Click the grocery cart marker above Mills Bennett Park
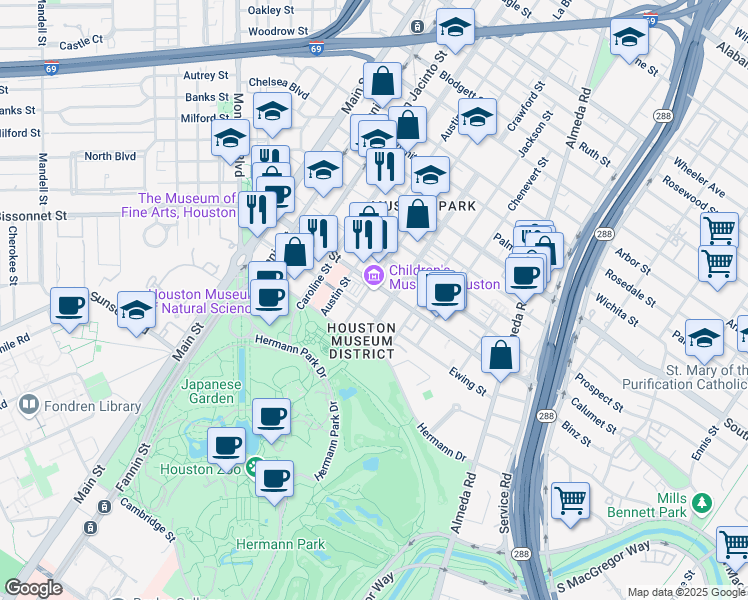Viewport: 748px width, 600px height. pos(571,502)
